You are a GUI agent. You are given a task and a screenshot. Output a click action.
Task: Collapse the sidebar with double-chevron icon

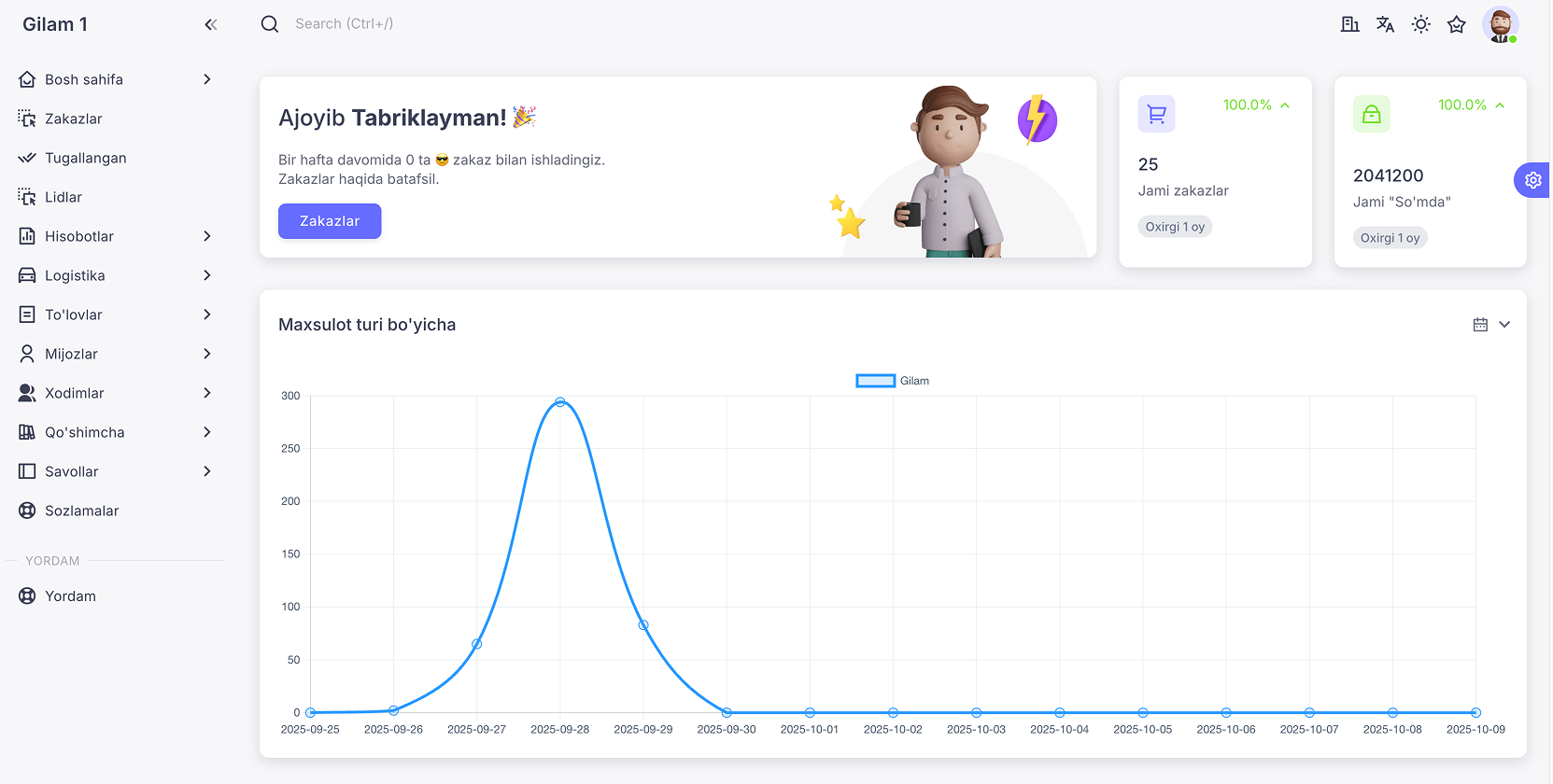[210, 25]
